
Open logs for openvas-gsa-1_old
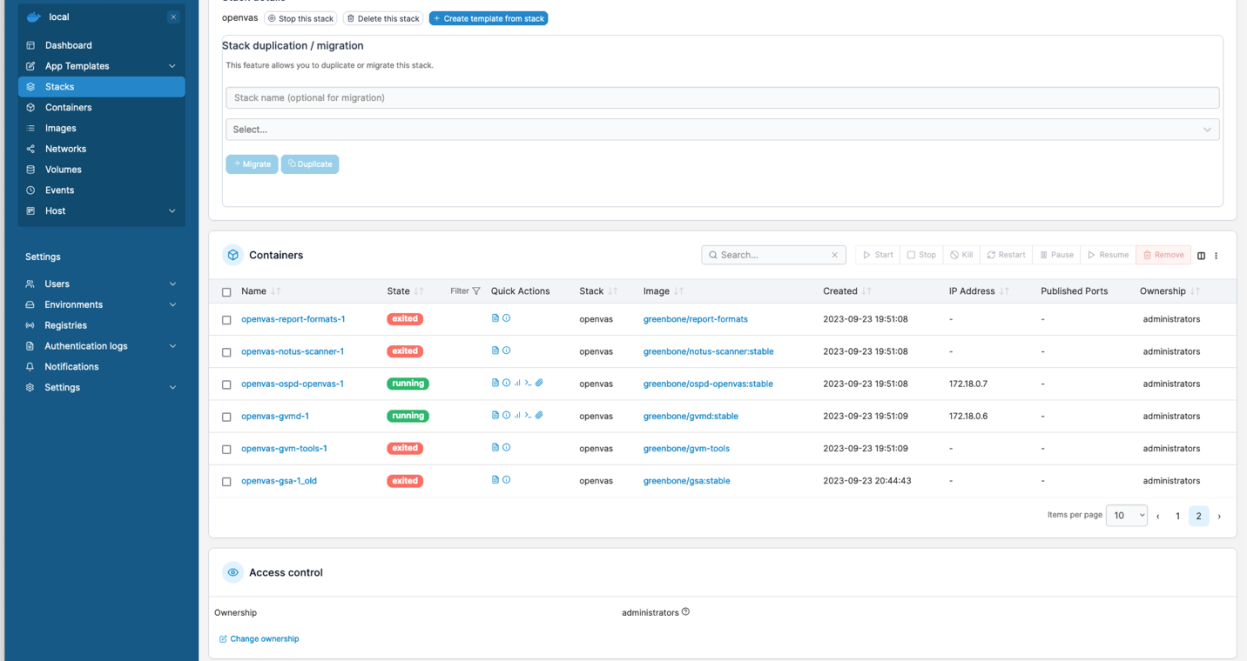[495, 480]
